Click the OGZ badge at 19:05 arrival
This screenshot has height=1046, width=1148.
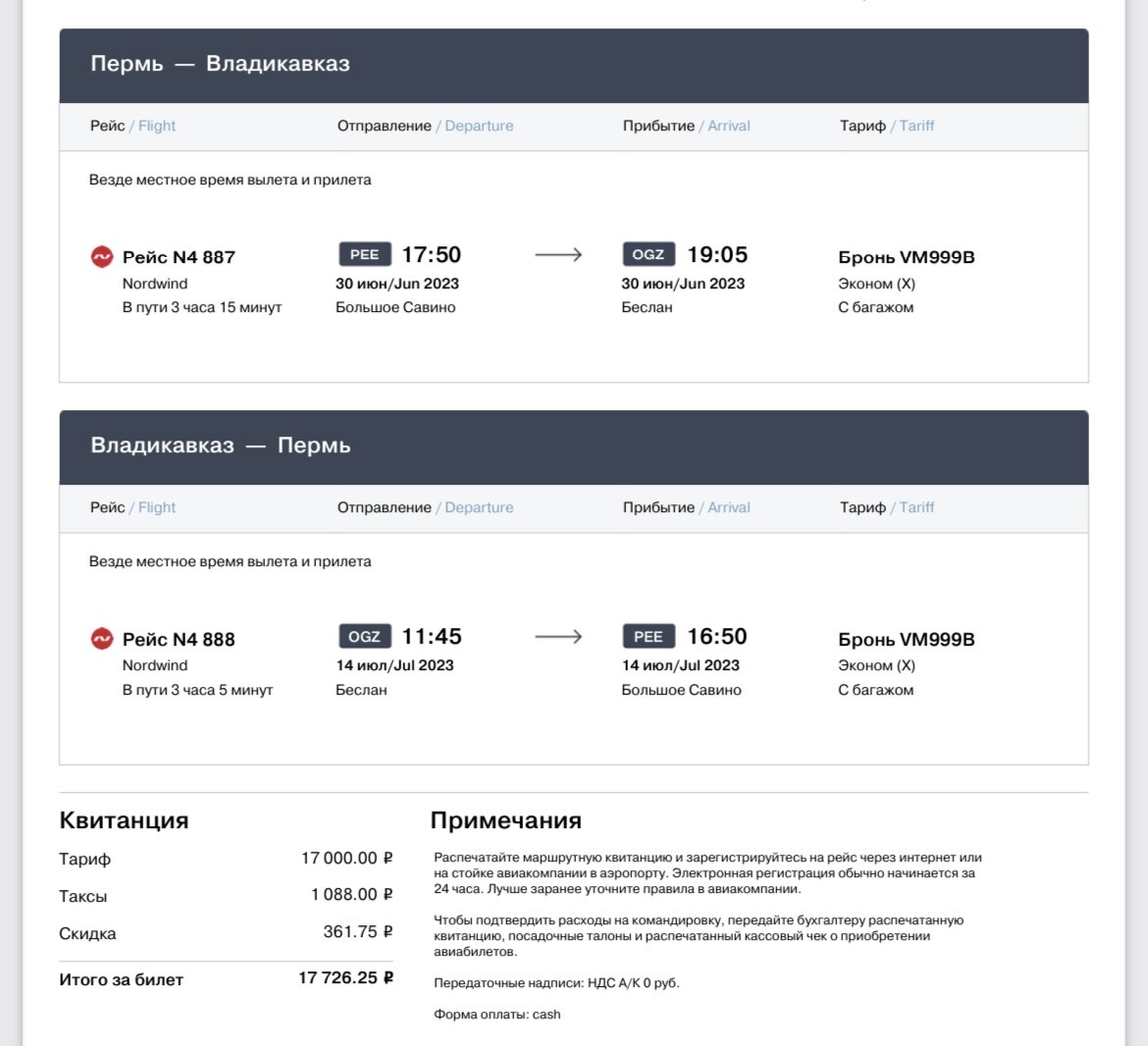click(x=648, y=255)
